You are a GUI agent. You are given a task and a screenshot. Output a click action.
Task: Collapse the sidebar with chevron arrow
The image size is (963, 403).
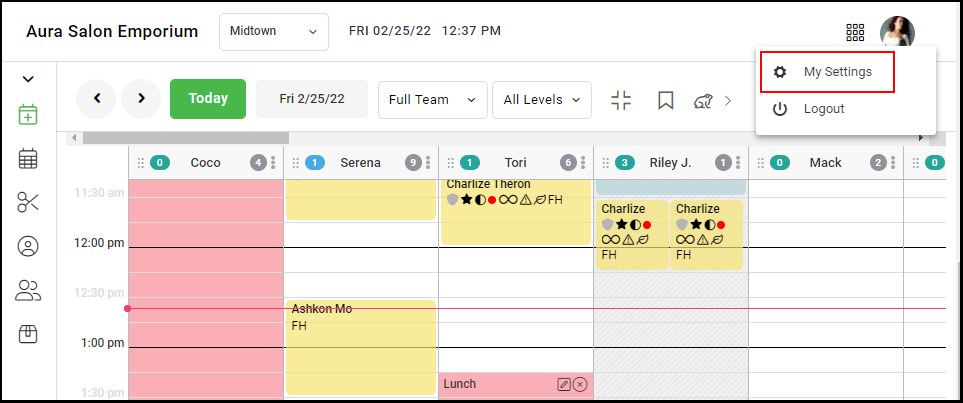click(x=28, y=79)
